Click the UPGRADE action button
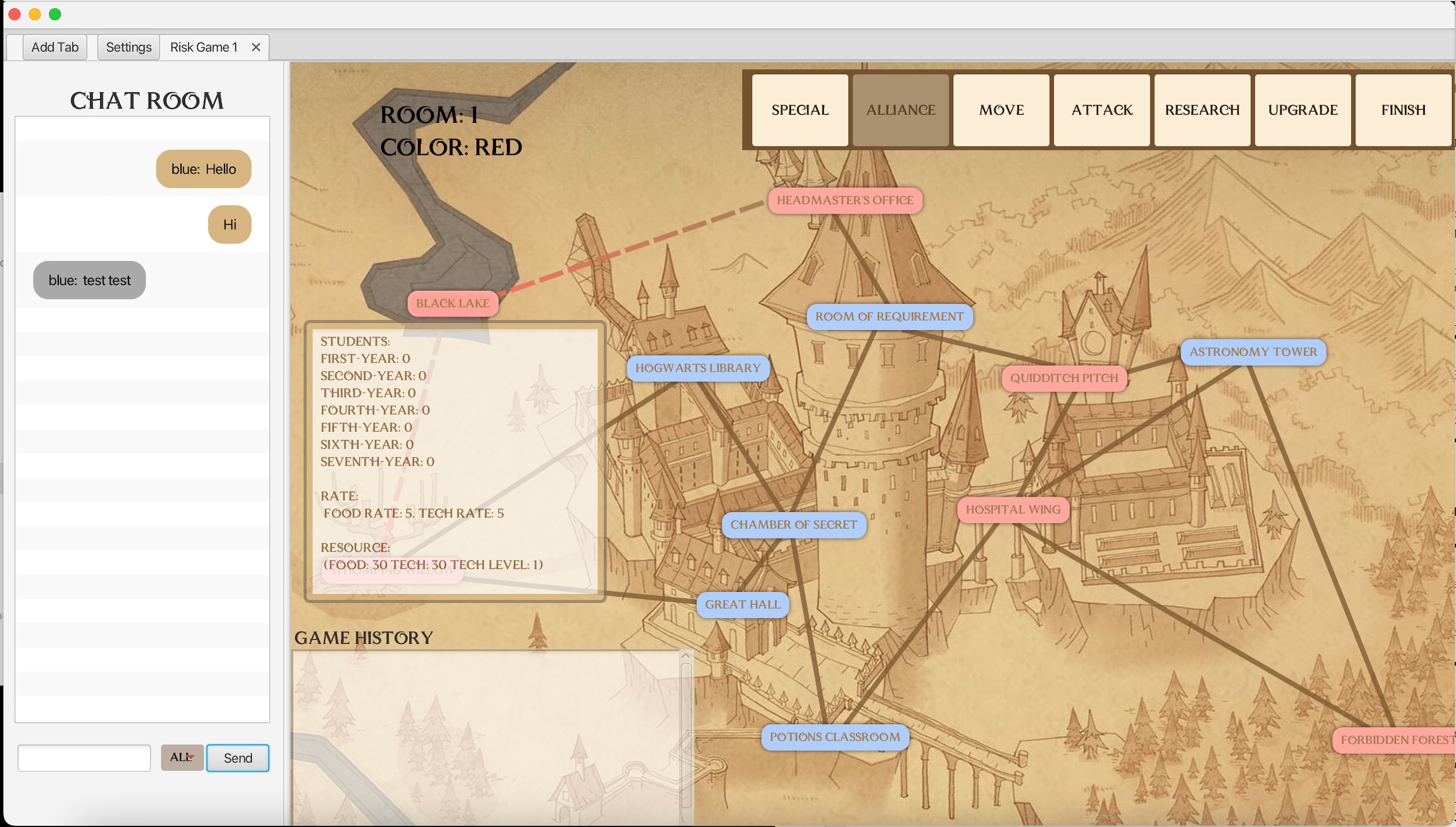Viewport: 1456px width, 827px height. pyautogui.click(x=1303, y=110)
